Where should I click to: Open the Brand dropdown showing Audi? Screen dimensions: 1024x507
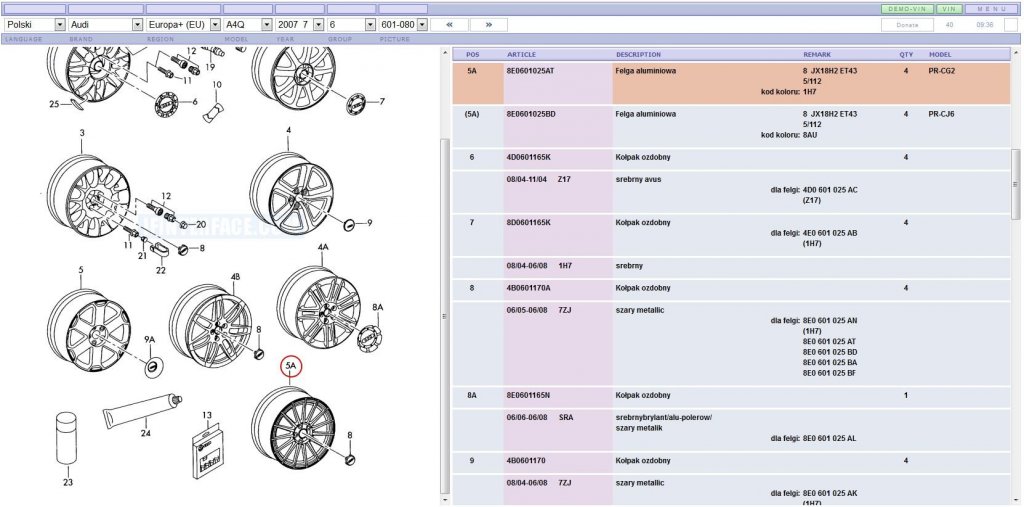[x=105, y=24]
